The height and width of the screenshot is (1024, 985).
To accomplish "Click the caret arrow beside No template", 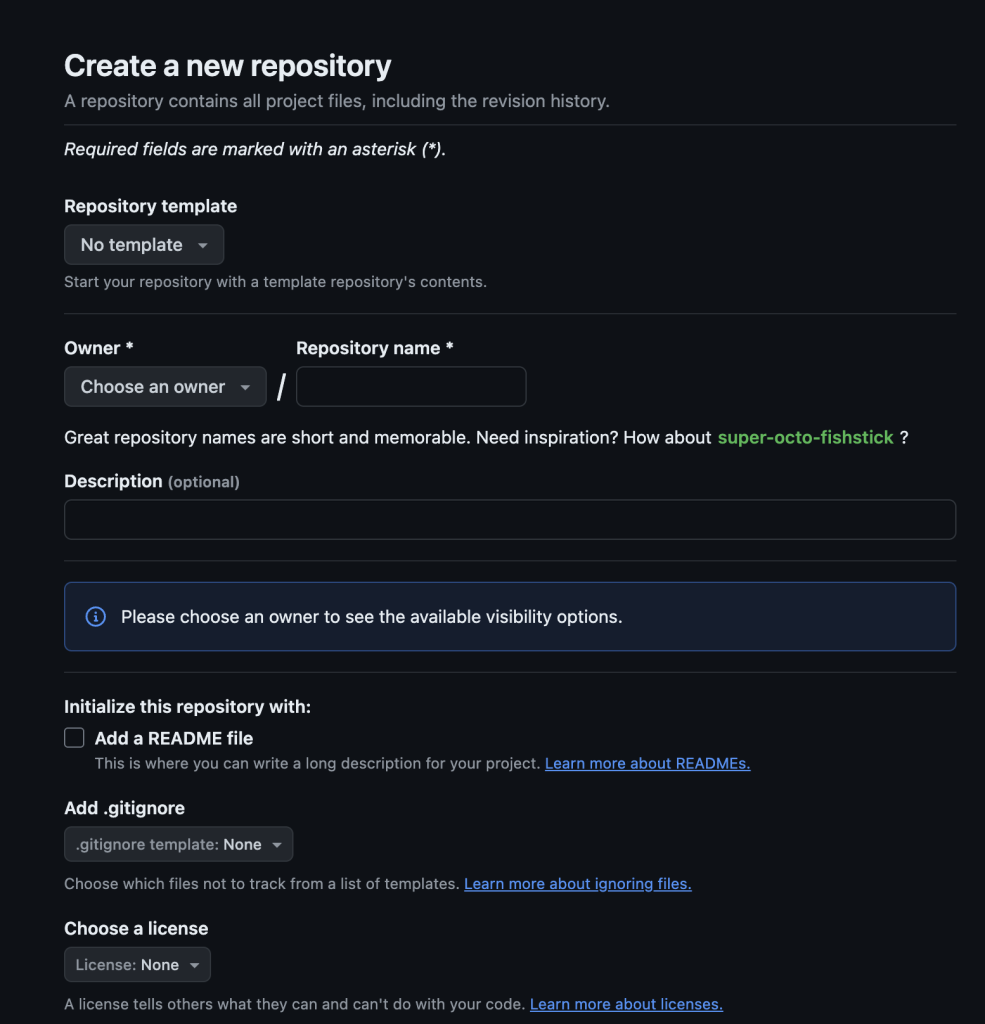I will click(x=202, y=246).
